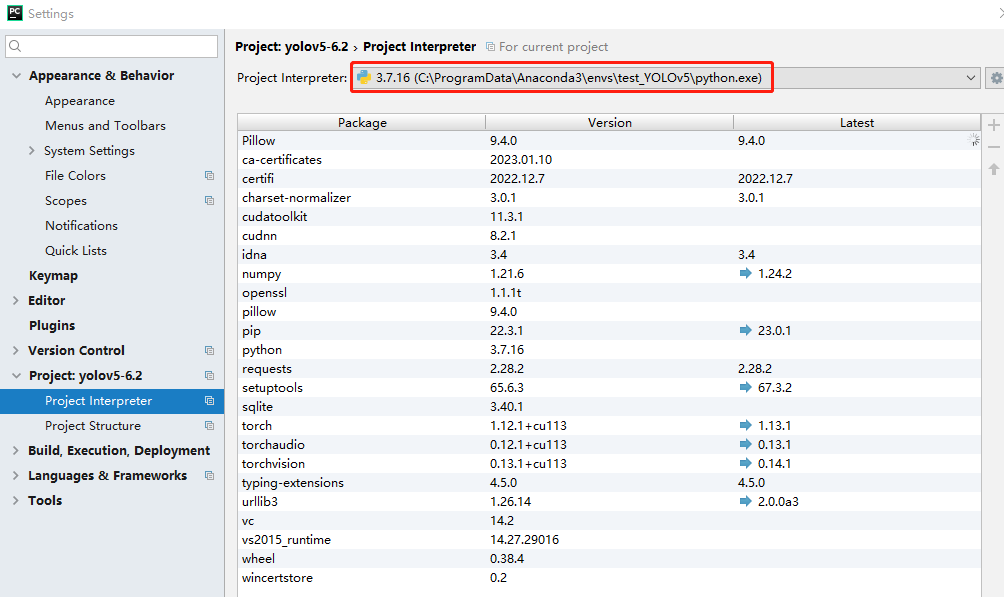Select the wheel package row
This screenshot has height=597, width=1004.
pos(609,559)
